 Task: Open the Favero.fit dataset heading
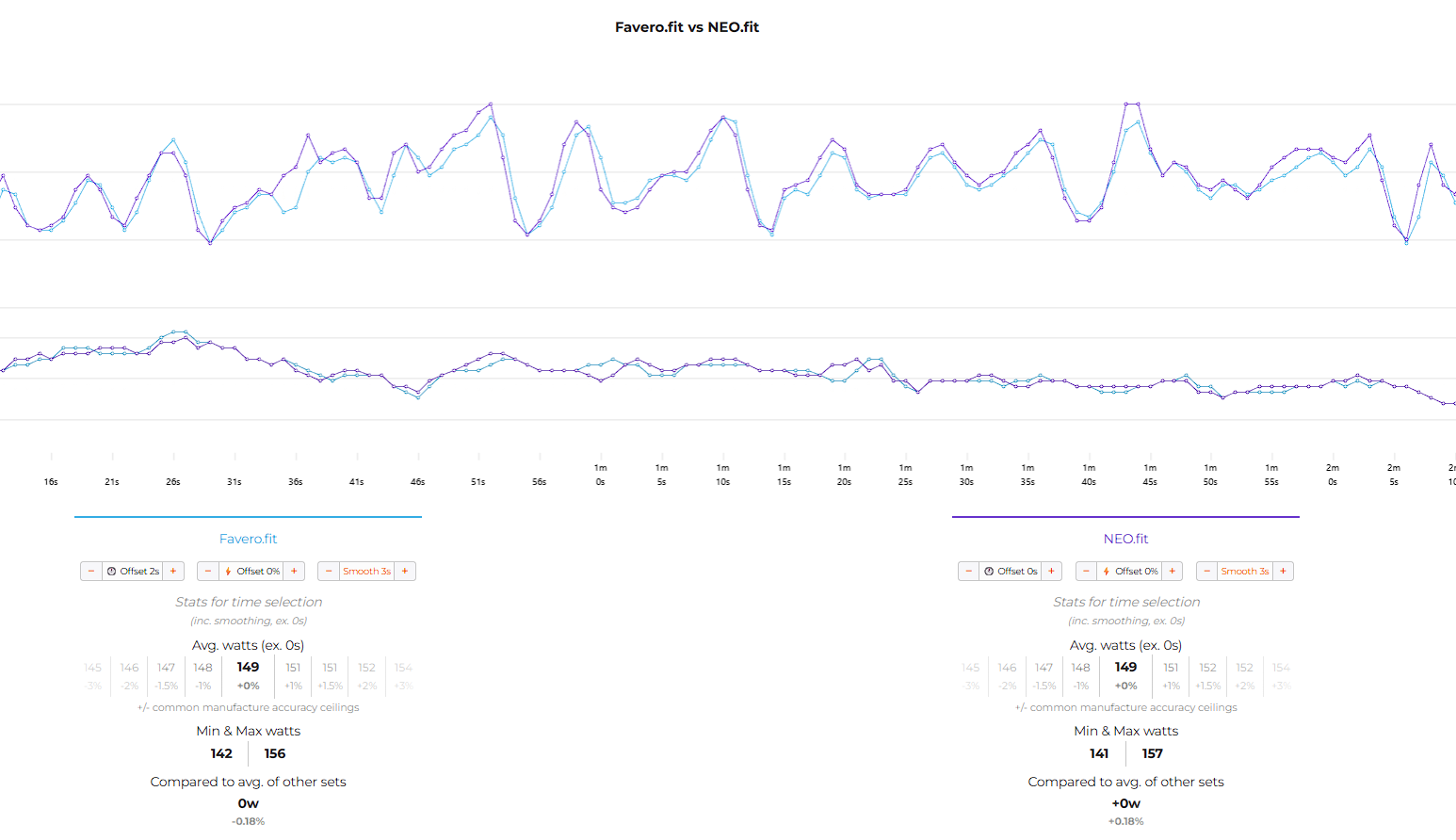pos(248,539)
